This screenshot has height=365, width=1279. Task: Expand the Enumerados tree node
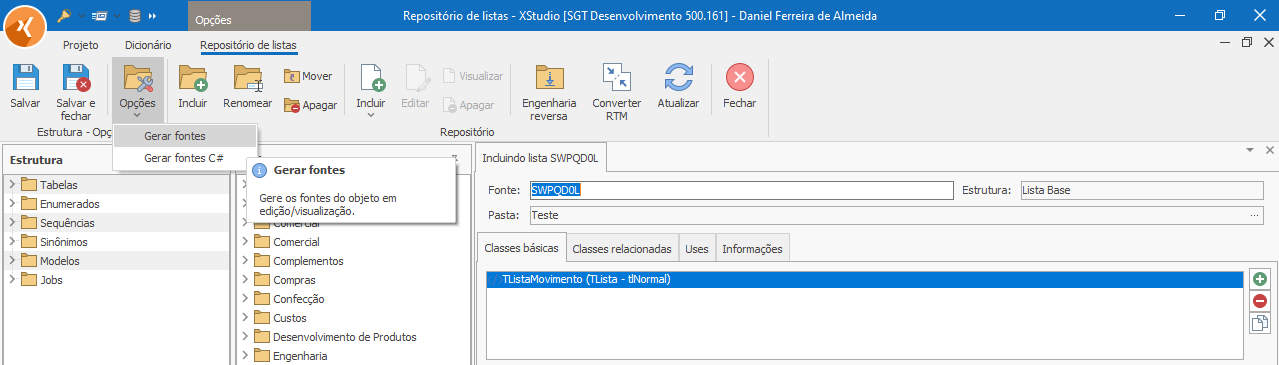tap(12, 204)
